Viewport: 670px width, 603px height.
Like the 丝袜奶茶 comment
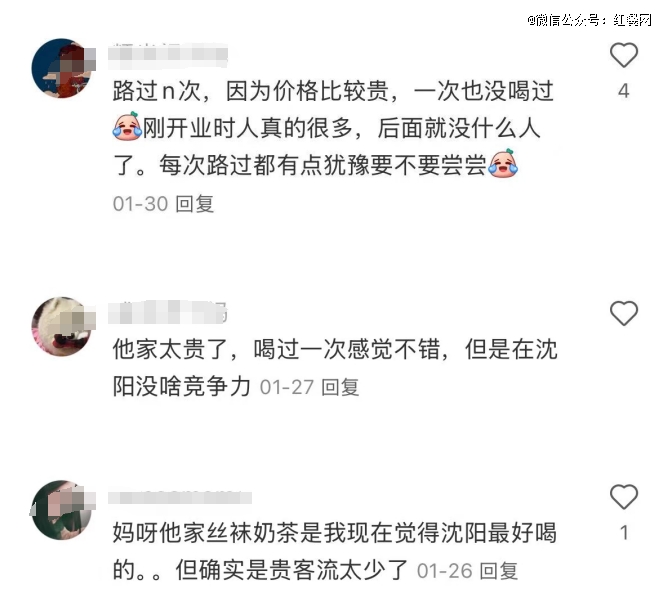click(623, 497)
